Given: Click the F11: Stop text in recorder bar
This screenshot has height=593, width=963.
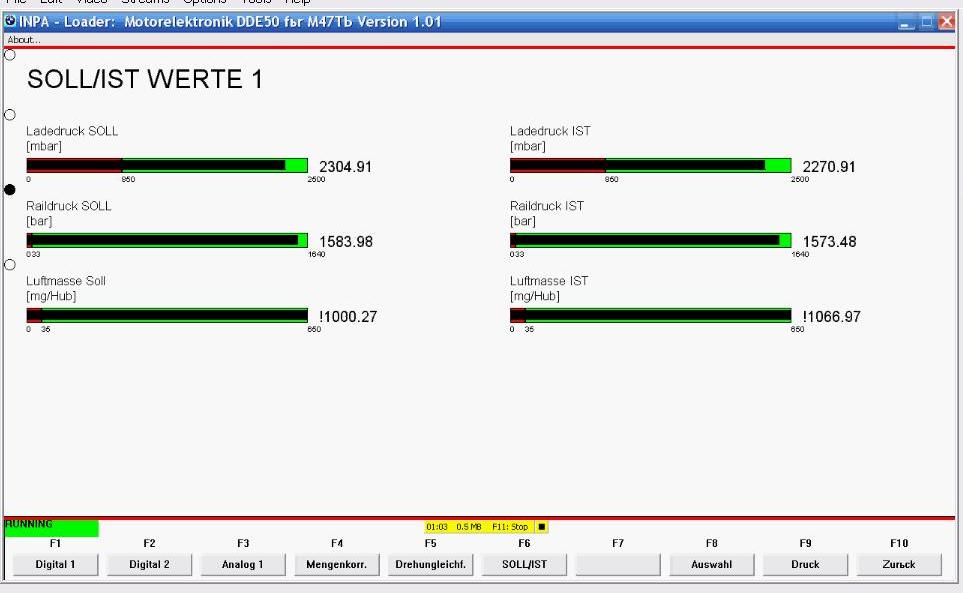Looking at the screenshot, I should tap(510, 527).
